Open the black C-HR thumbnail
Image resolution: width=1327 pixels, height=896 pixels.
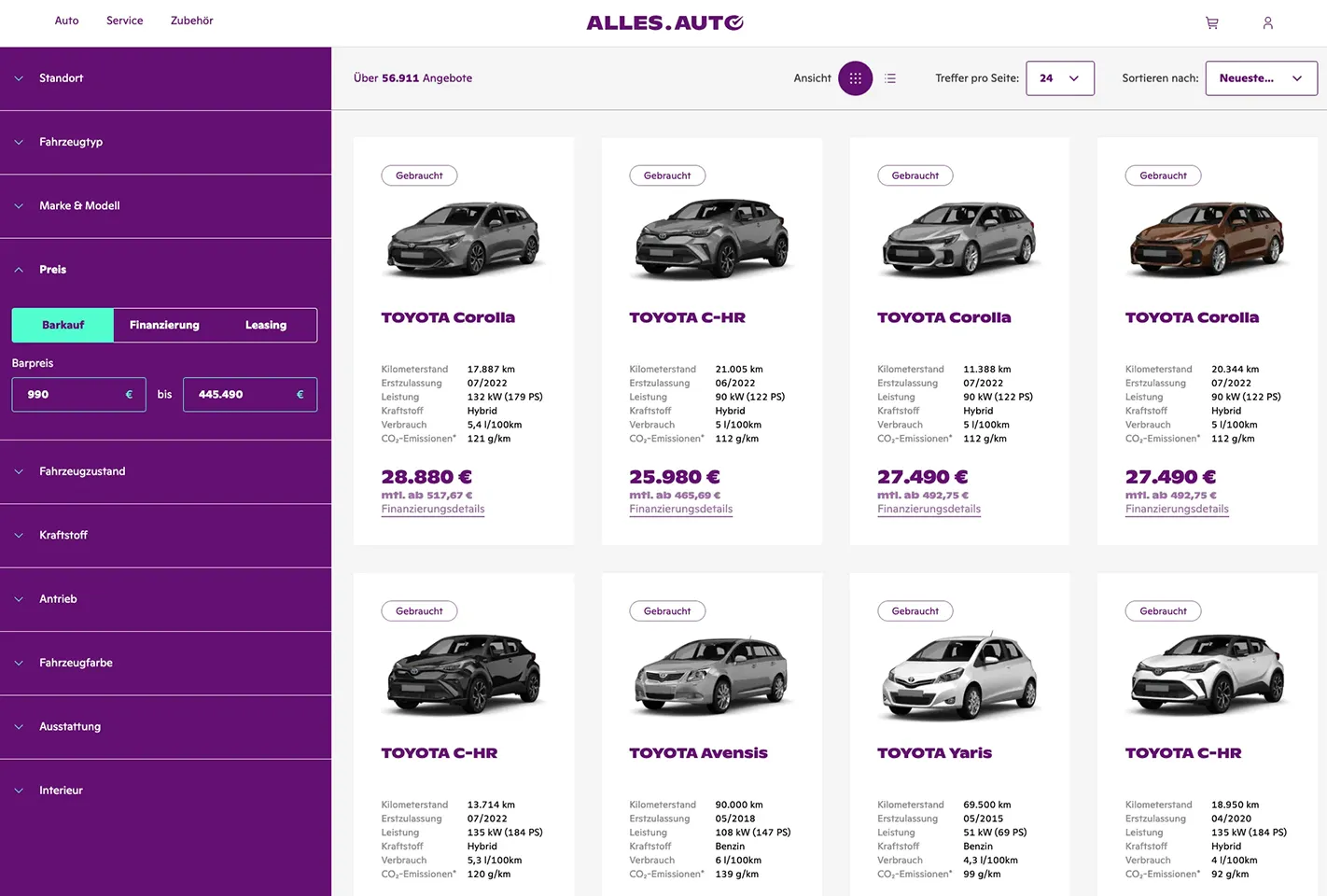coord(464,675)
